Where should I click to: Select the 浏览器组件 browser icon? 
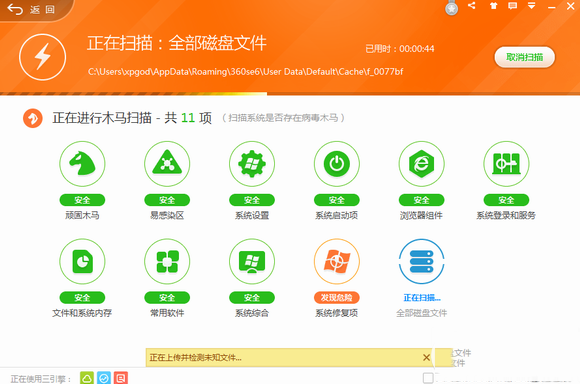[421, 164]
